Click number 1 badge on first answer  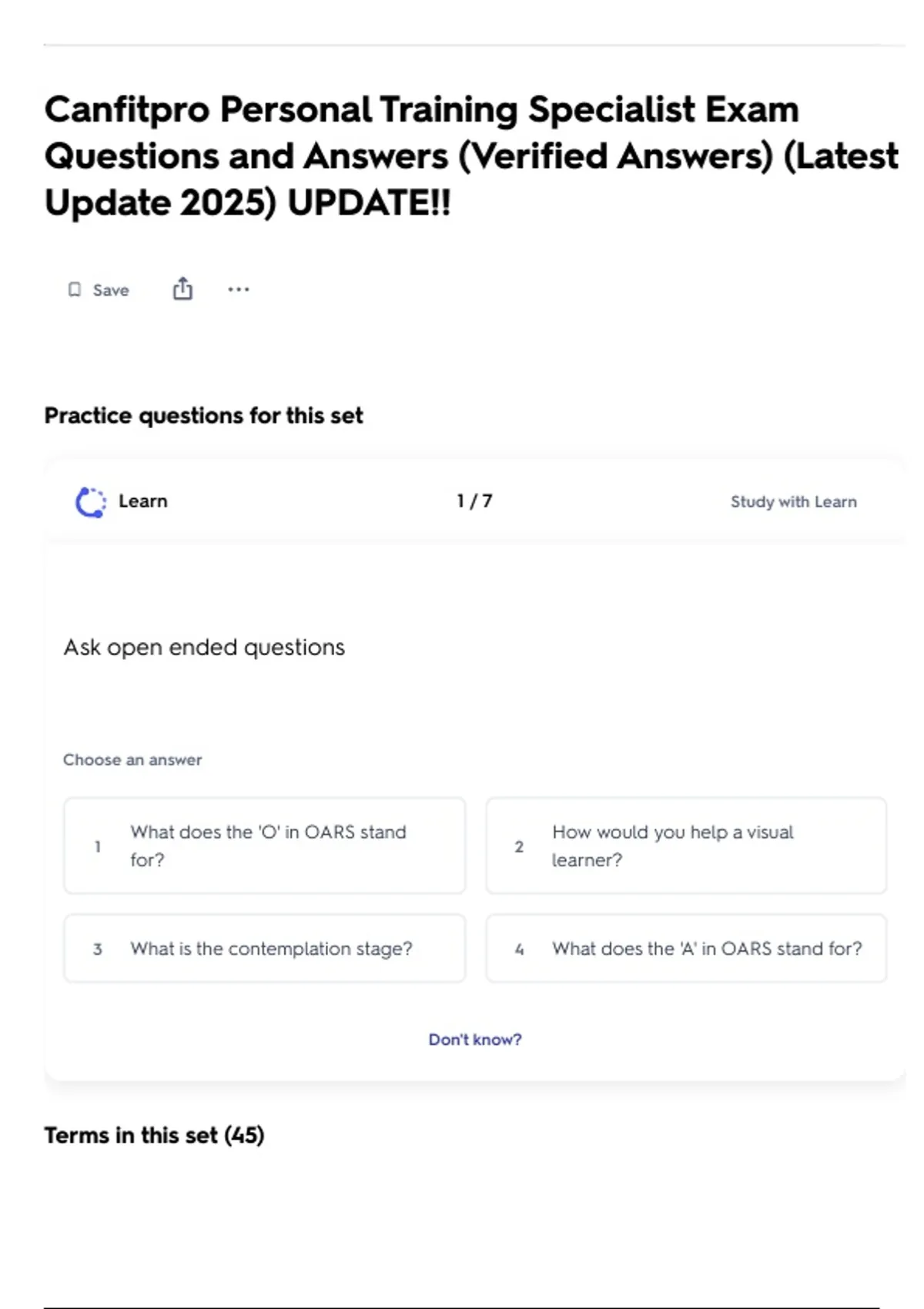[98, 846]
